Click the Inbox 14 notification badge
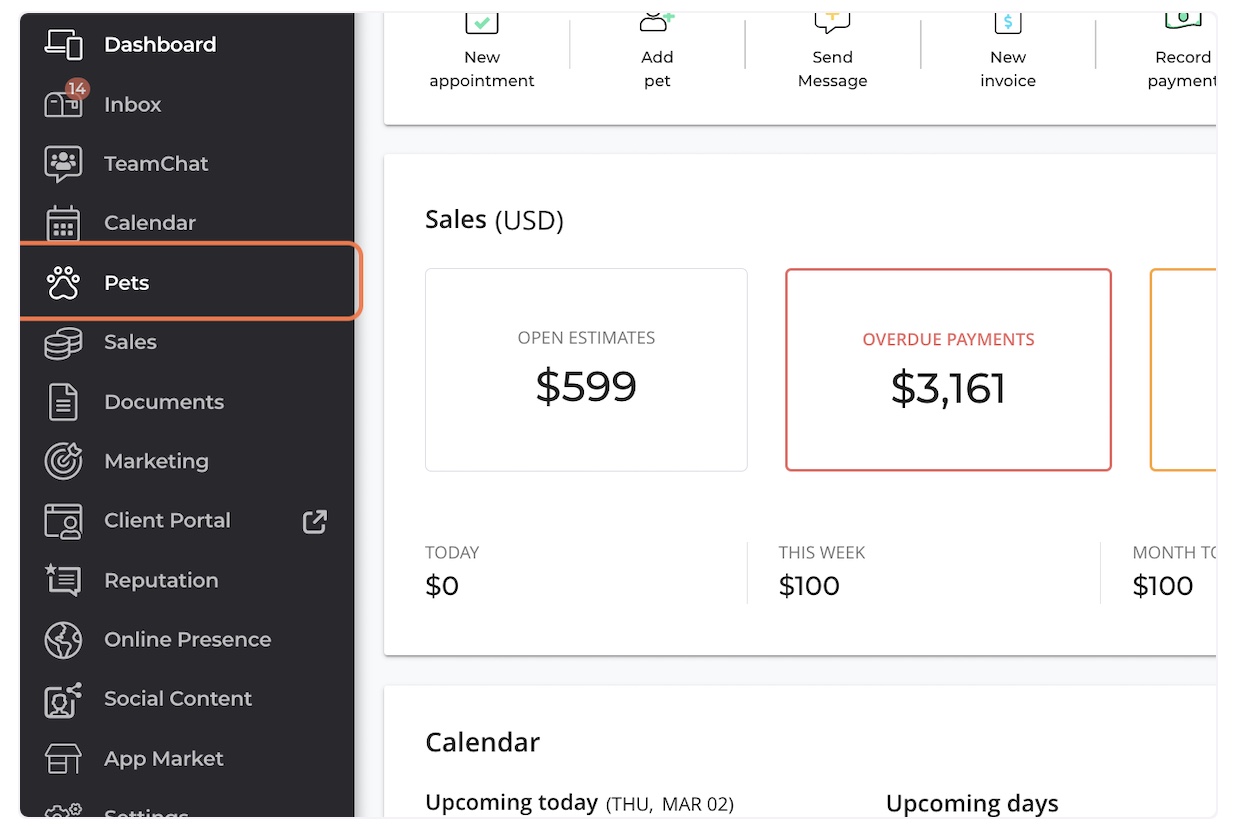Viewport: 1246px width, 832px height. (77, 89)
